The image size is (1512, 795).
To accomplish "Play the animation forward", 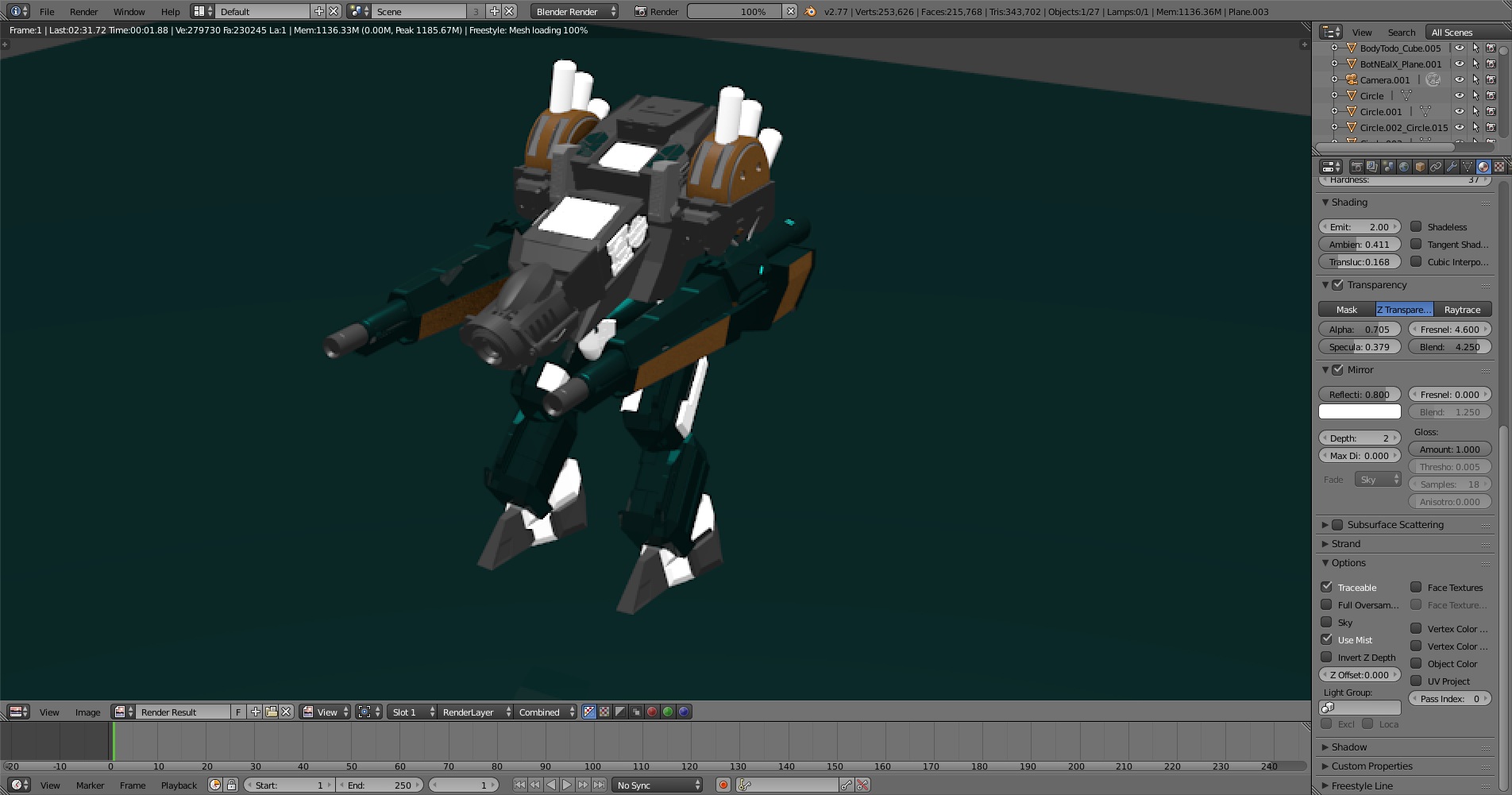I will pyautogui.click(x=567, y=785).
